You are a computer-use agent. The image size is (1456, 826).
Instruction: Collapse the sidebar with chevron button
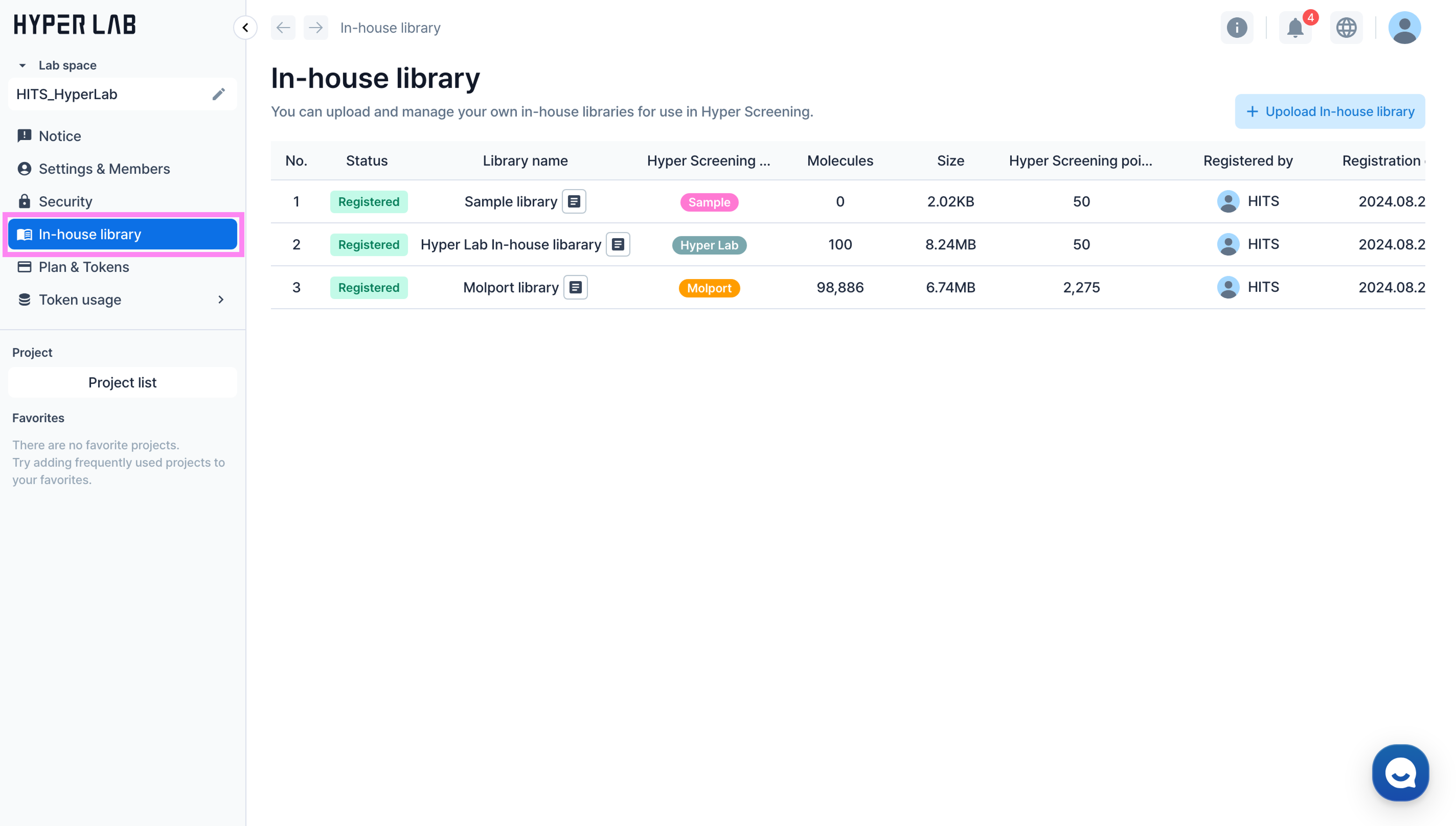tap(245, 28)
